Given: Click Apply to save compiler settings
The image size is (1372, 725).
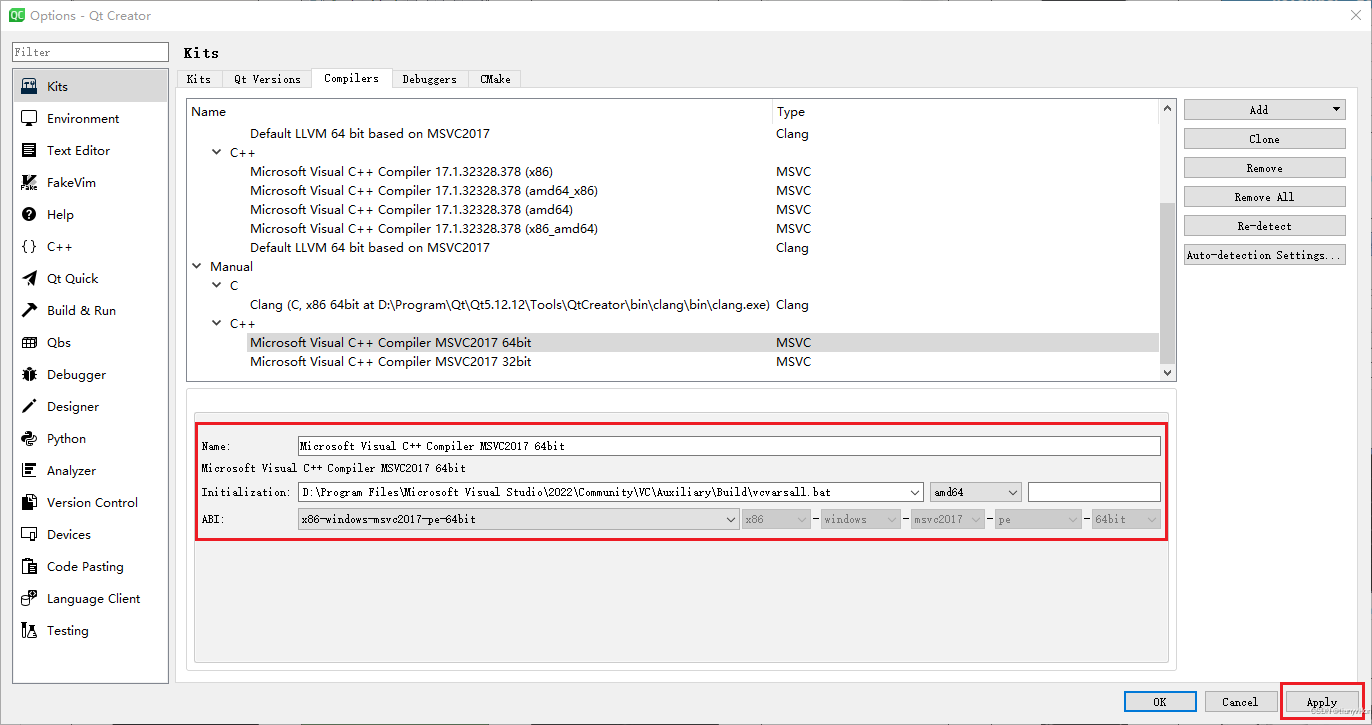Looking at the screenshot, I should pyautogui.click(x=1322, y=702).
